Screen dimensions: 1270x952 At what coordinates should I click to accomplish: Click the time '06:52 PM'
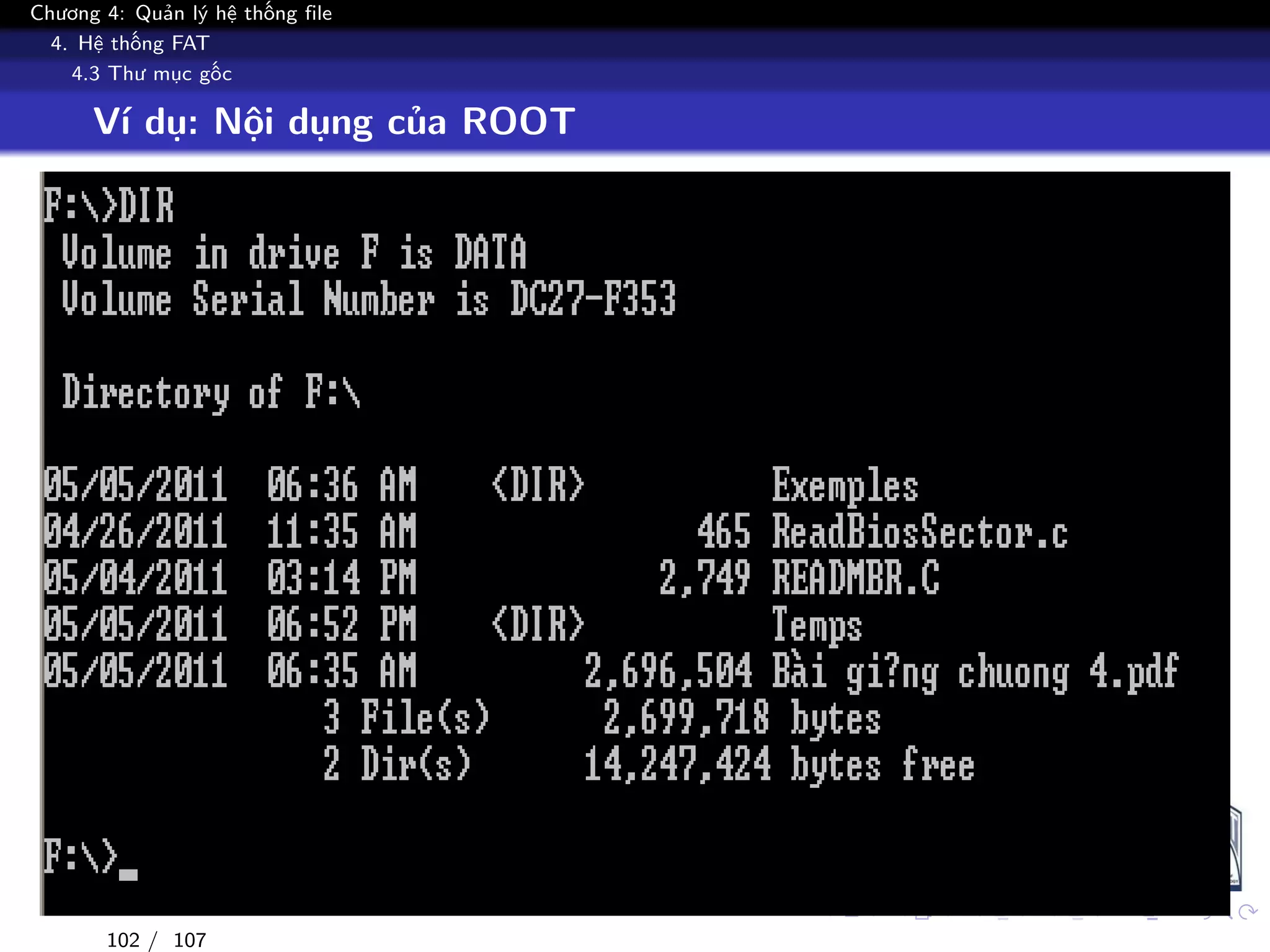342,624
